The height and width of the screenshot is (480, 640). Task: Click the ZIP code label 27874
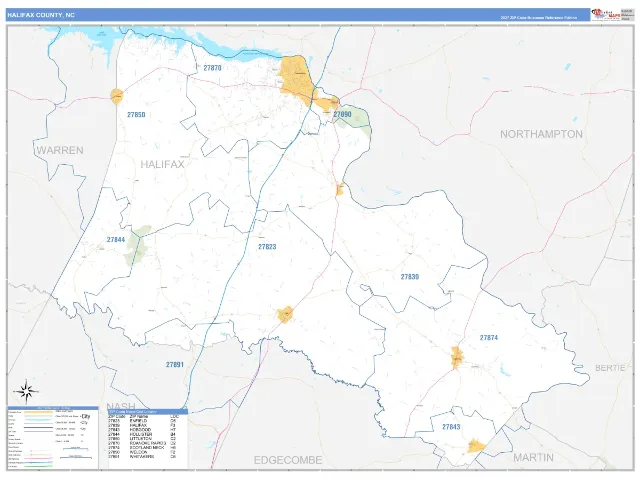pyautogui.click(x=489, y=338)
